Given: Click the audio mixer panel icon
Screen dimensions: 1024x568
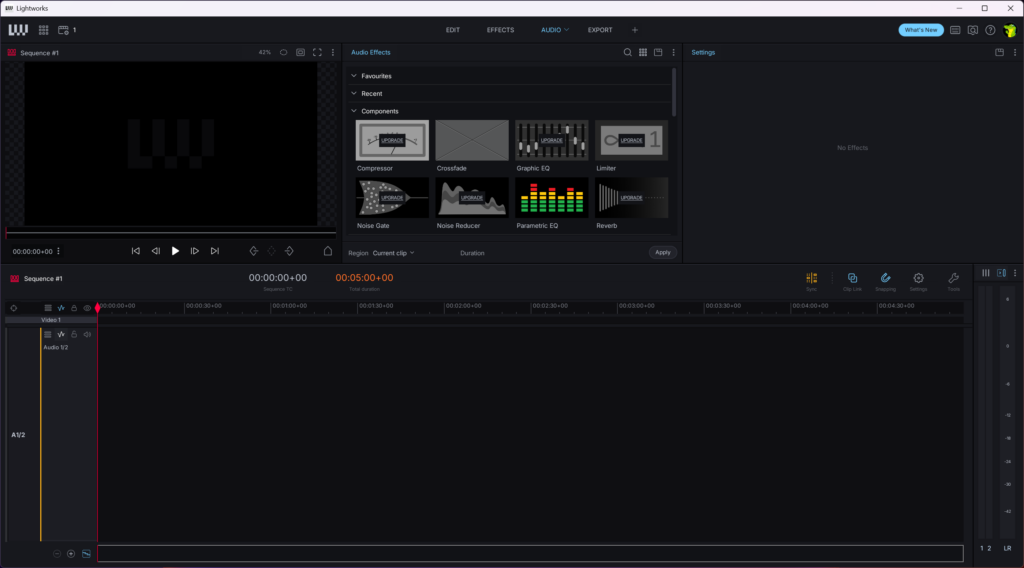Looking at the screenshot, I should [1002, 273].
